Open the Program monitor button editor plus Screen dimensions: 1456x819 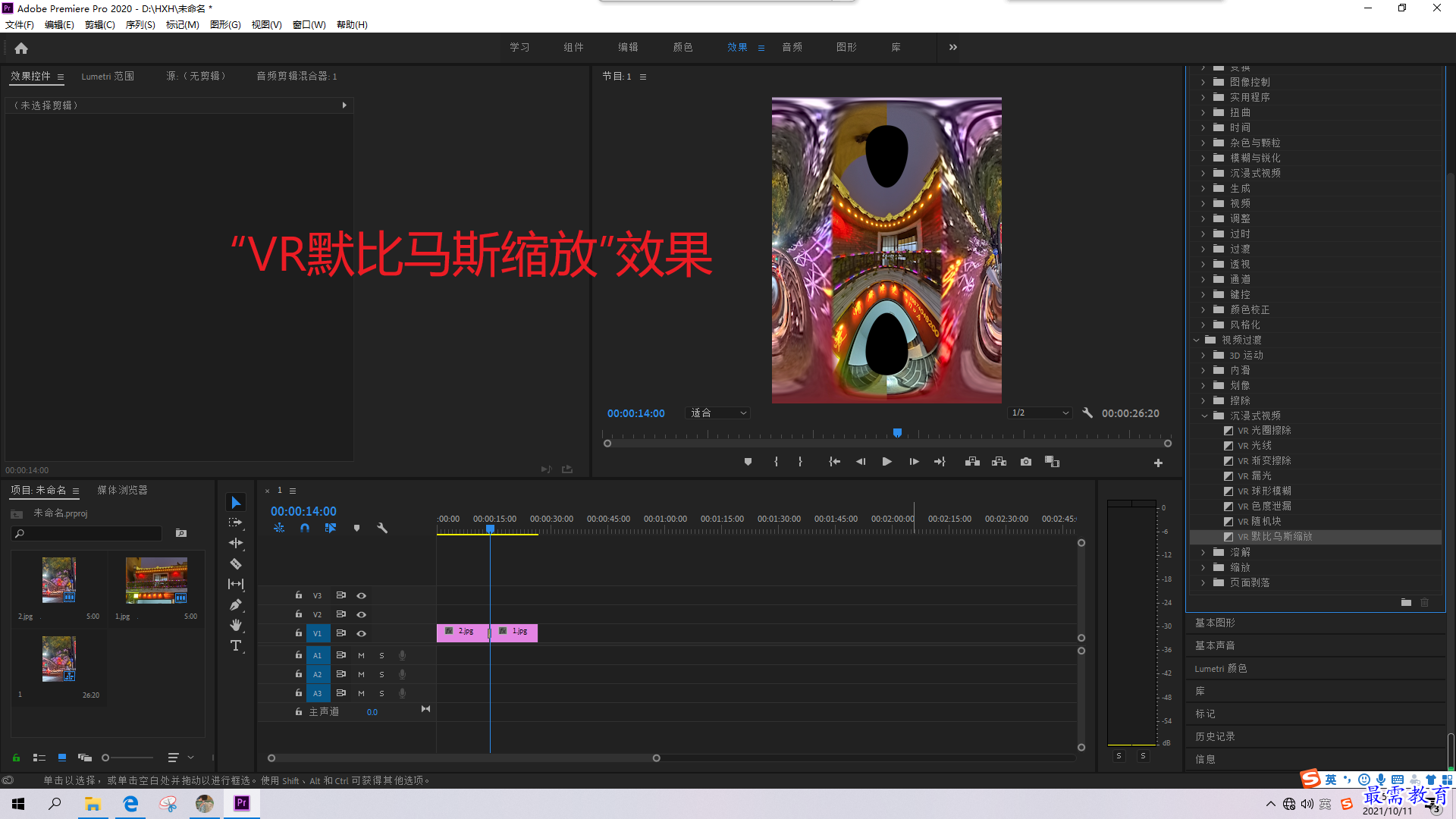click(x=1158, y=463)
